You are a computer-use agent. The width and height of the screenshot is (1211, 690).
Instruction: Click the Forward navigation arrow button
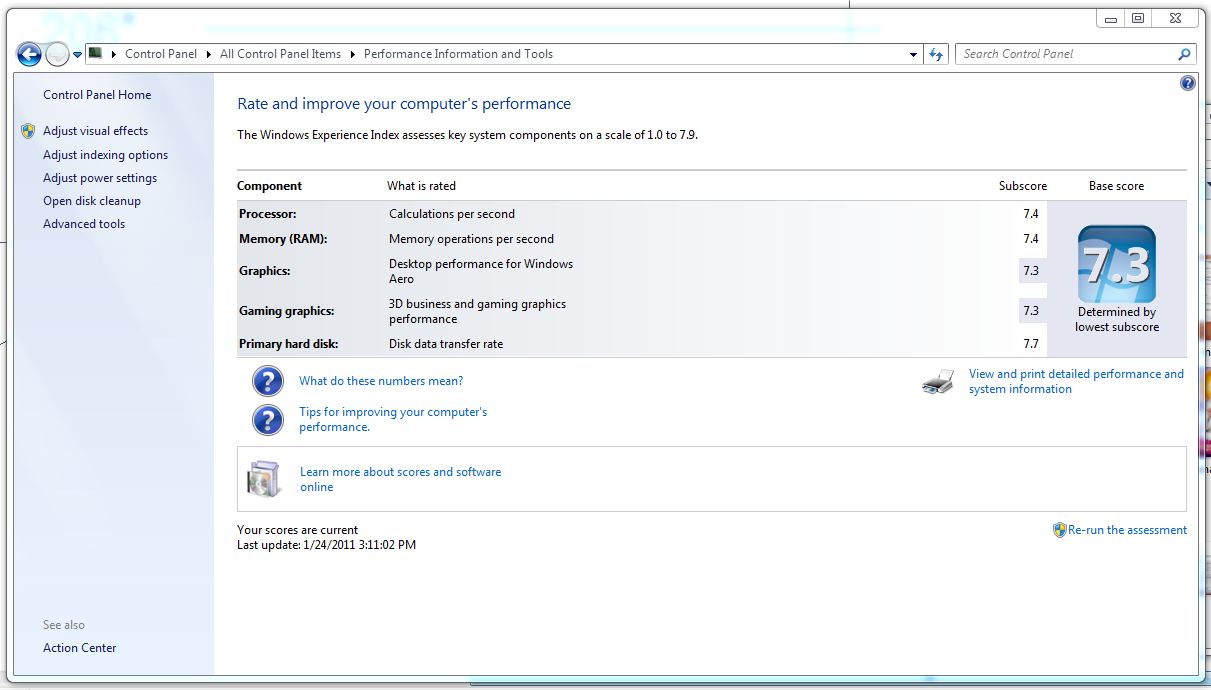coord(57,55)
